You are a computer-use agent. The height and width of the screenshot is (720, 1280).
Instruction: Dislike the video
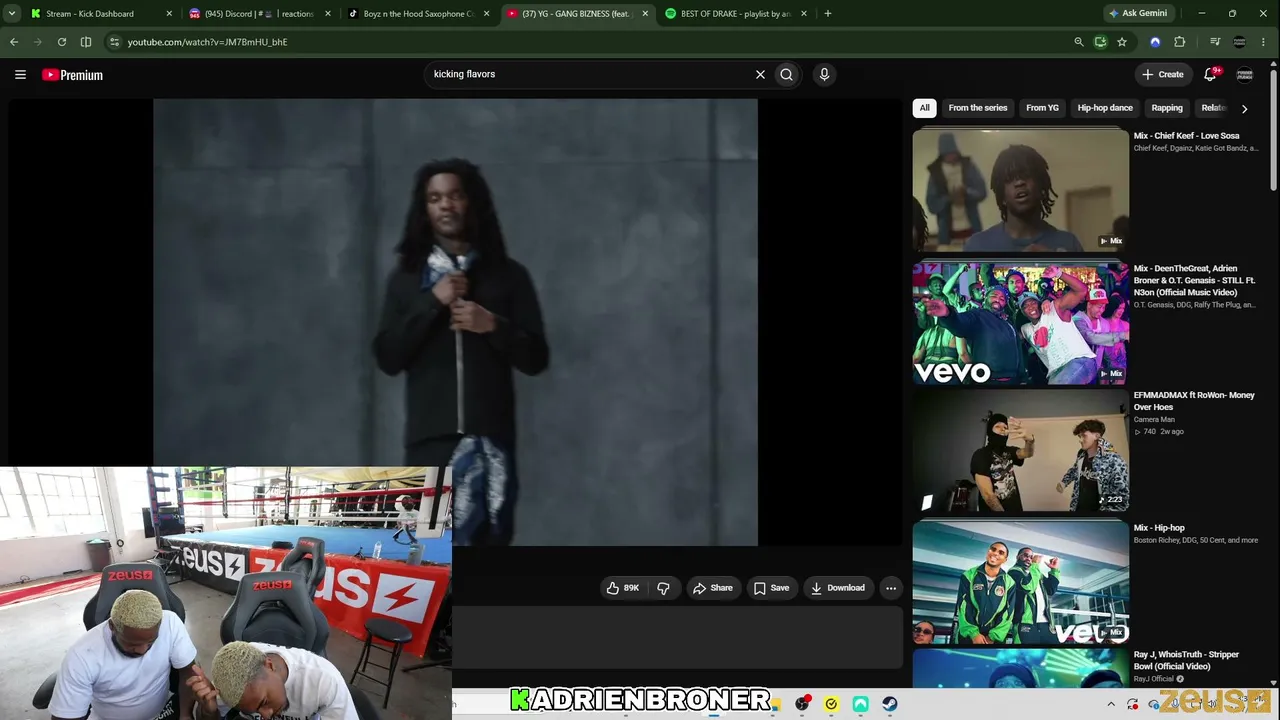(x=663, y=588)
